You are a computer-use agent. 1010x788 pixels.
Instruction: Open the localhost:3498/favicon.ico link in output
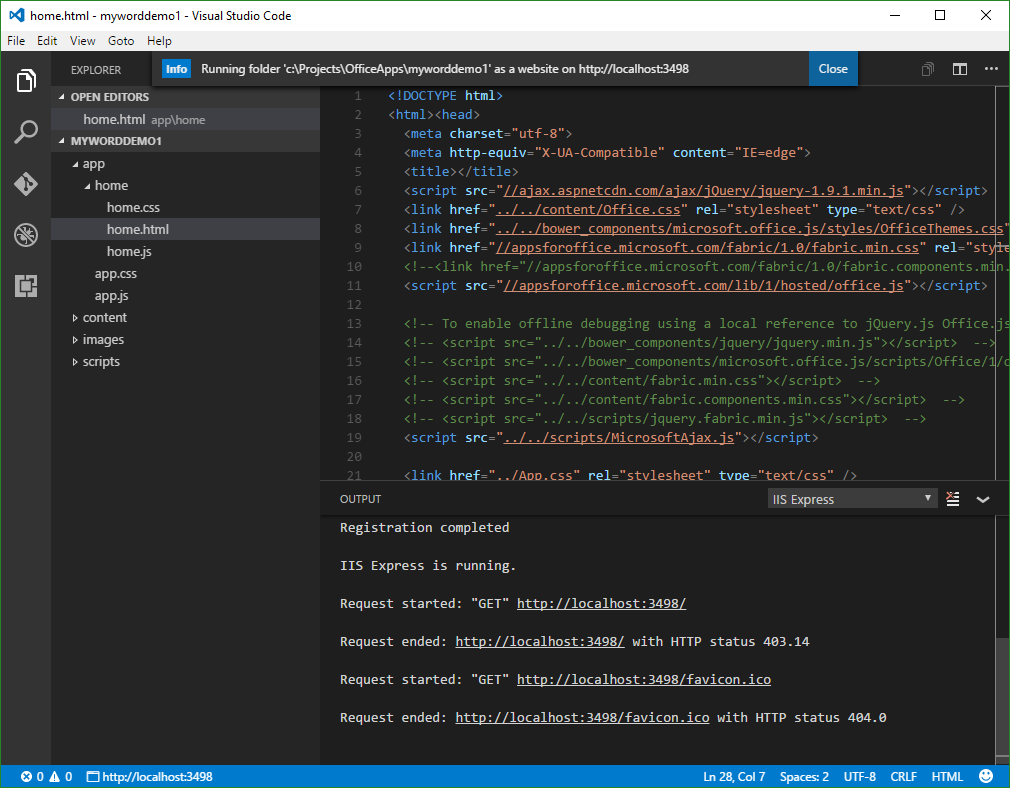tap(643, 679)
